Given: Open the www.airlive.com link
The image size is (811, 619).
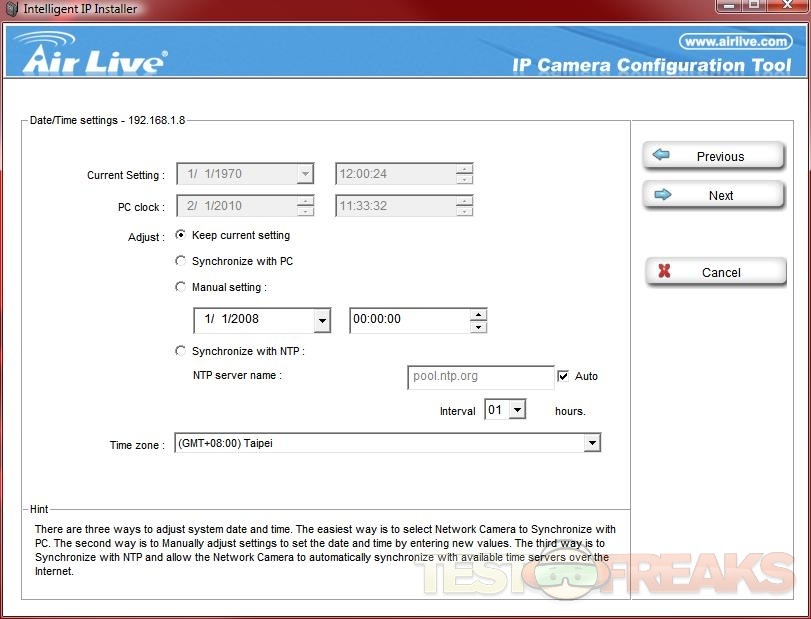Looking at the screenshot, I should (735, 41).
